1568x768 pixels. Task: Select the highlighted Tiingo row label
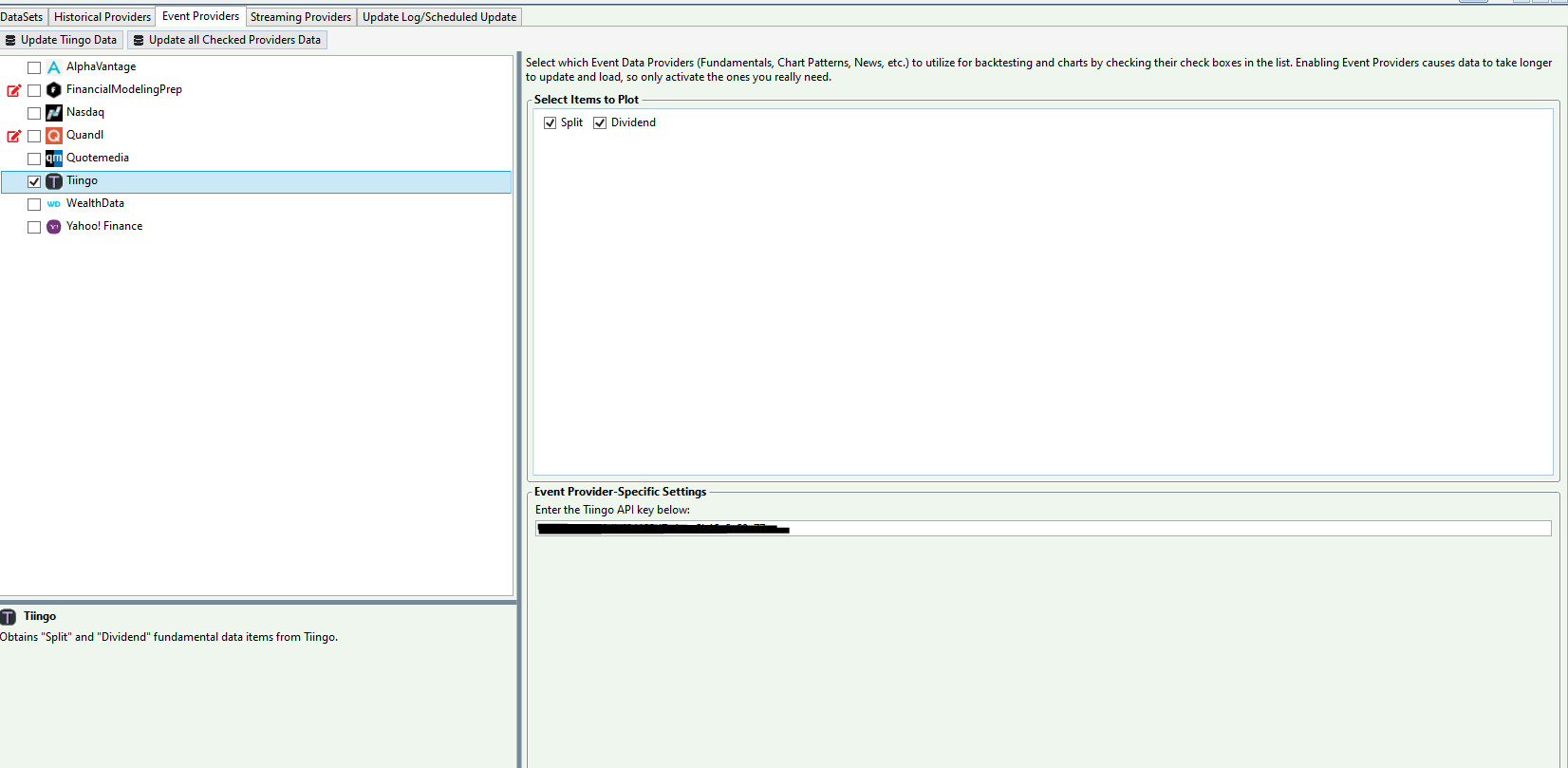82,180
